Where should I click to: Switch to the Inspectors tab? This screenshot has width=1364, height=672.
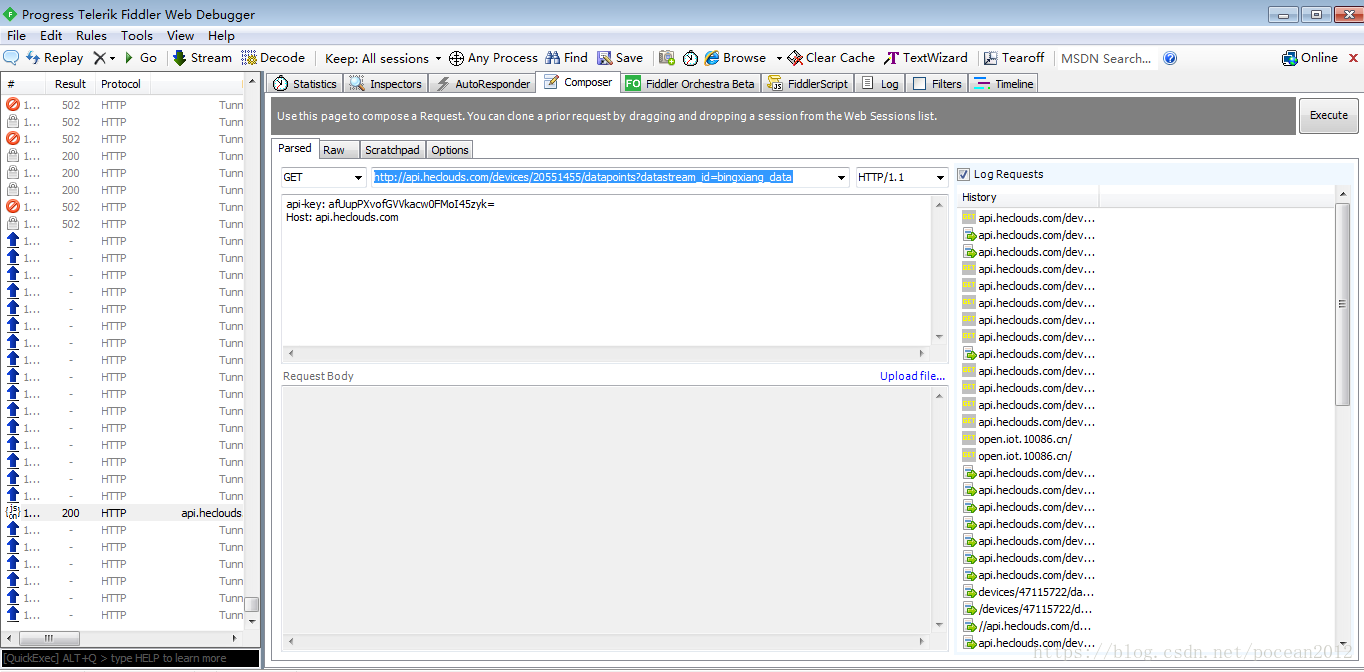[x=386, y=84]
